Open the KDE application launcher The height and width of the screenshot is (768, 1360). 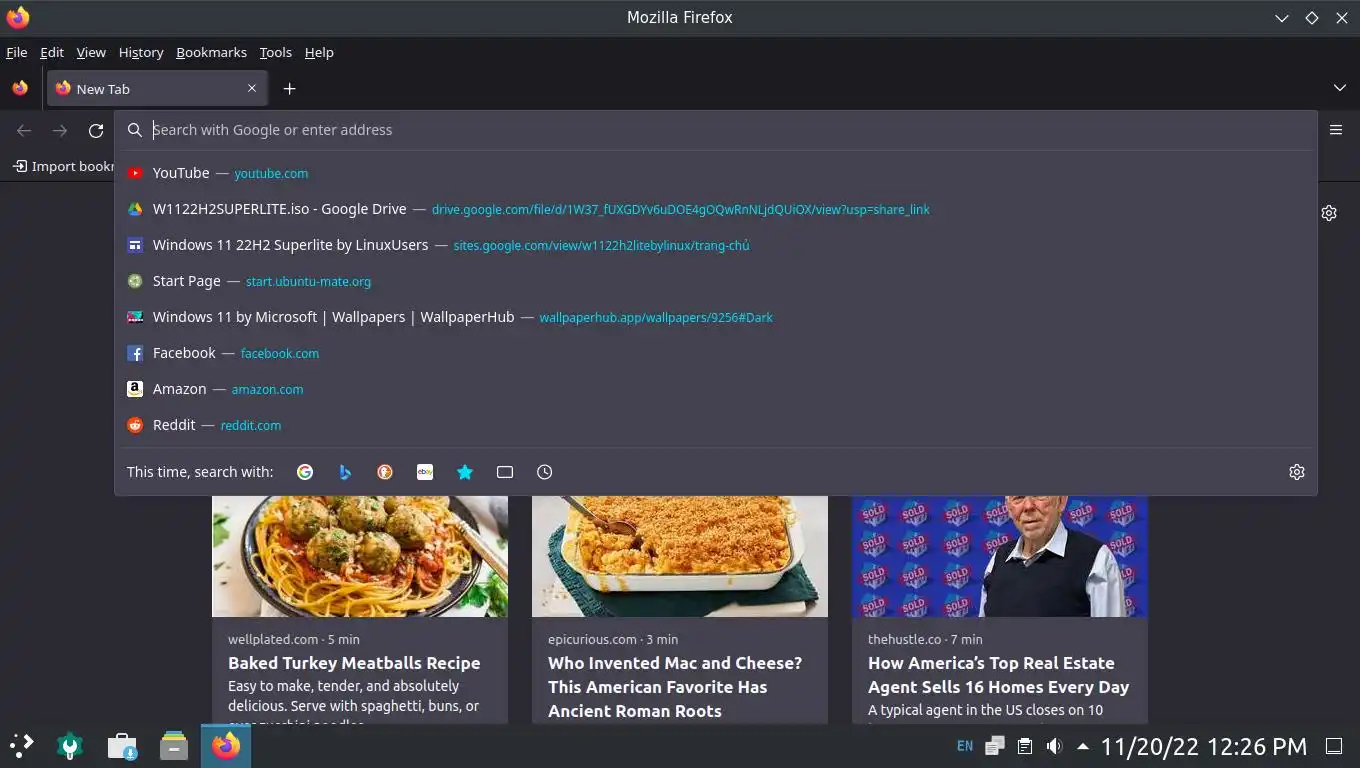(22, 745)
